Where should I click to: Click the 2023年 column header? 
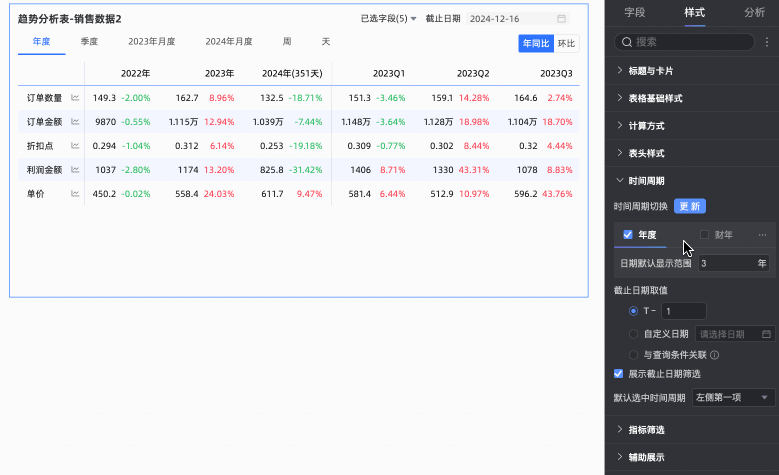tap(220, 74)
